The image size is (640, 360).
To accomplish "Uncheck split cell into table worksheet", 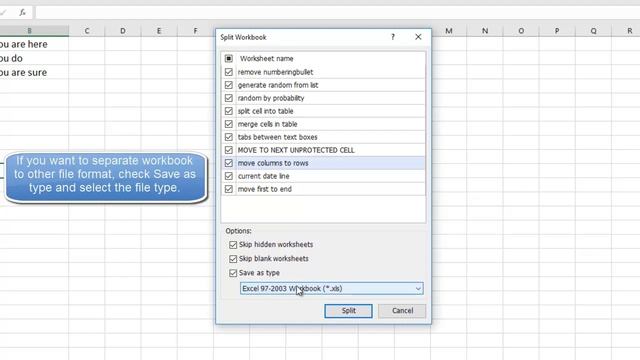I will coord(229,111).
